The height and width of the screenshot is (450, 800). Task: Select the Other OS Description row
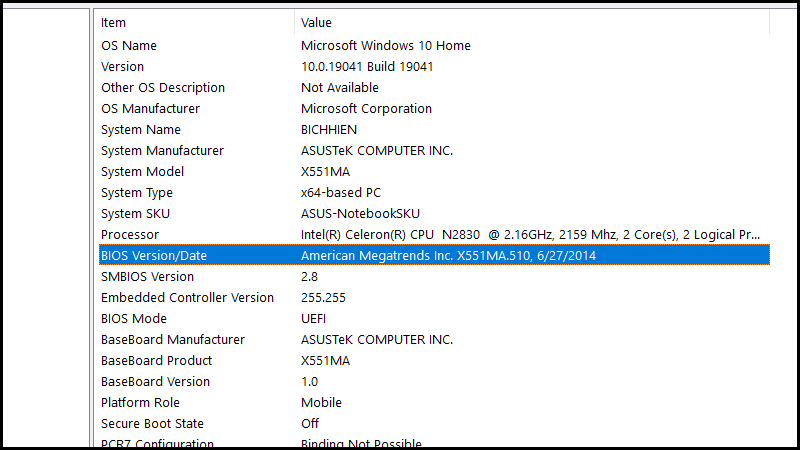tap(163, 87)
